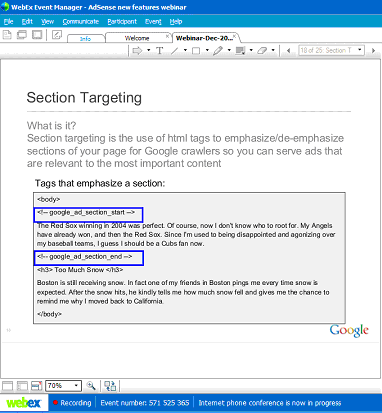
Task: Open the highlighter tool dropdown arrow
Action: tap(229, 51)
